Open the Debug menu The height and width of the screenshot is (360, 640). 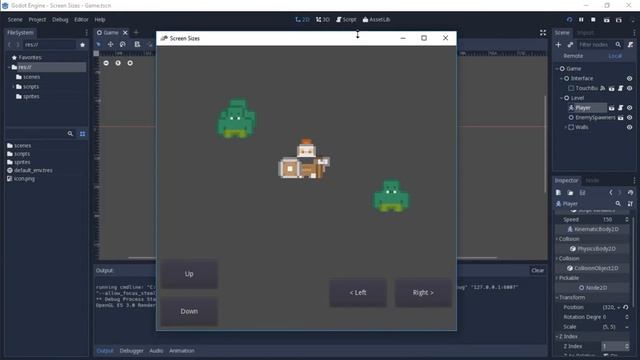[x=60, y=20]
